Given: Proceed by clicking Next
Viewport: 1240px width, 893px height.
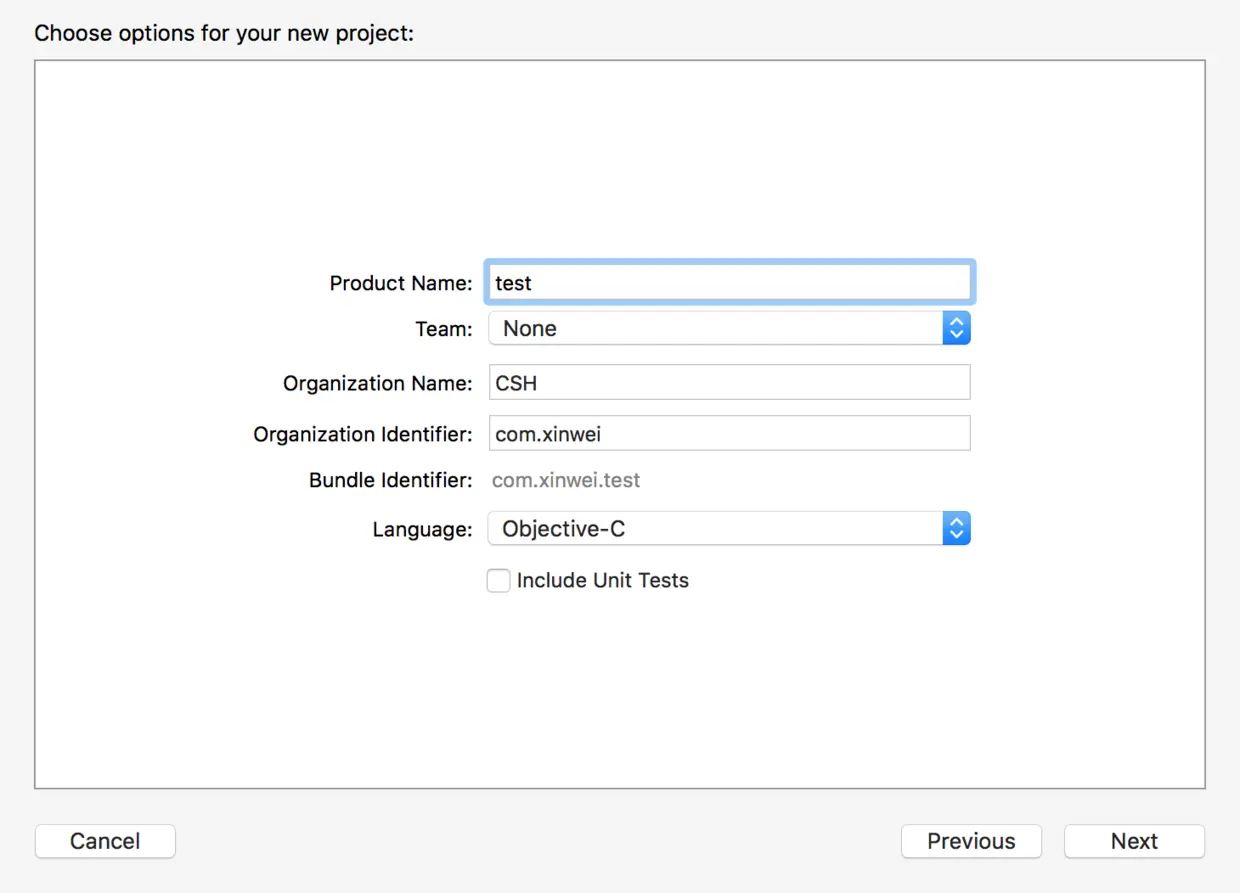Looking at the screenshot, I should coord(1134,841).
